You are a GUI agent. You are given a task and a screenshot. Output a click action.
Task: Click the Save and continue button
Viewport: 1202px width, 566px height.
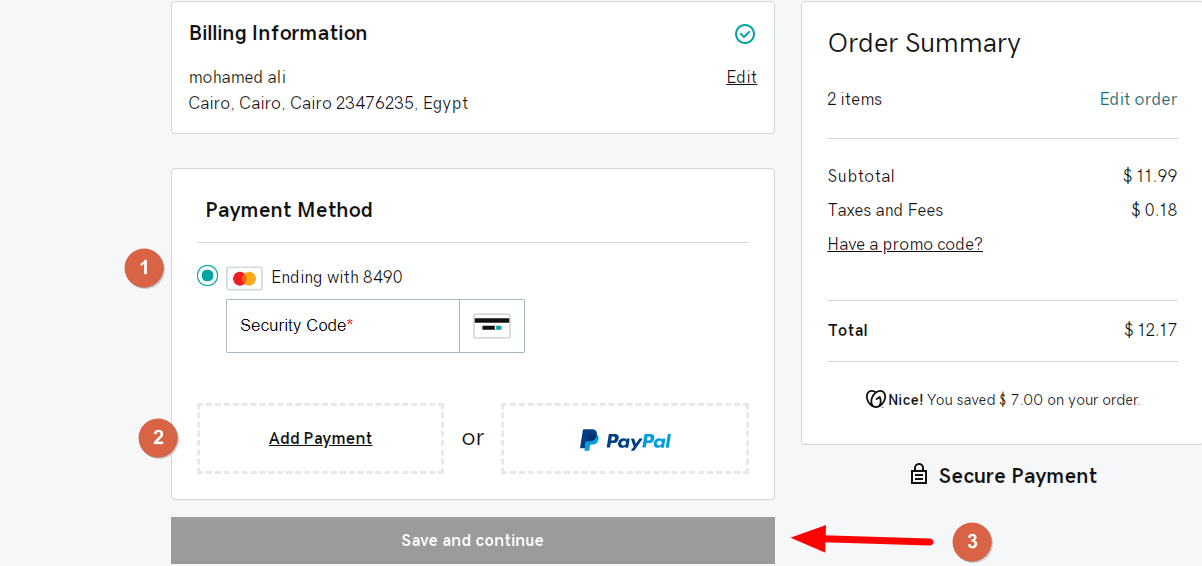[x=473, y=540]
